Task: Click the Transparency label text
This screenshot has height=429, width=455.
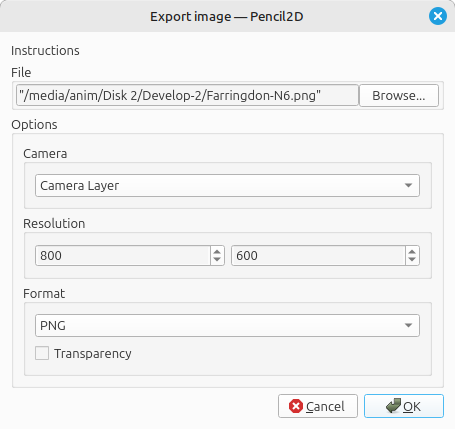Action: coord(93,354)
